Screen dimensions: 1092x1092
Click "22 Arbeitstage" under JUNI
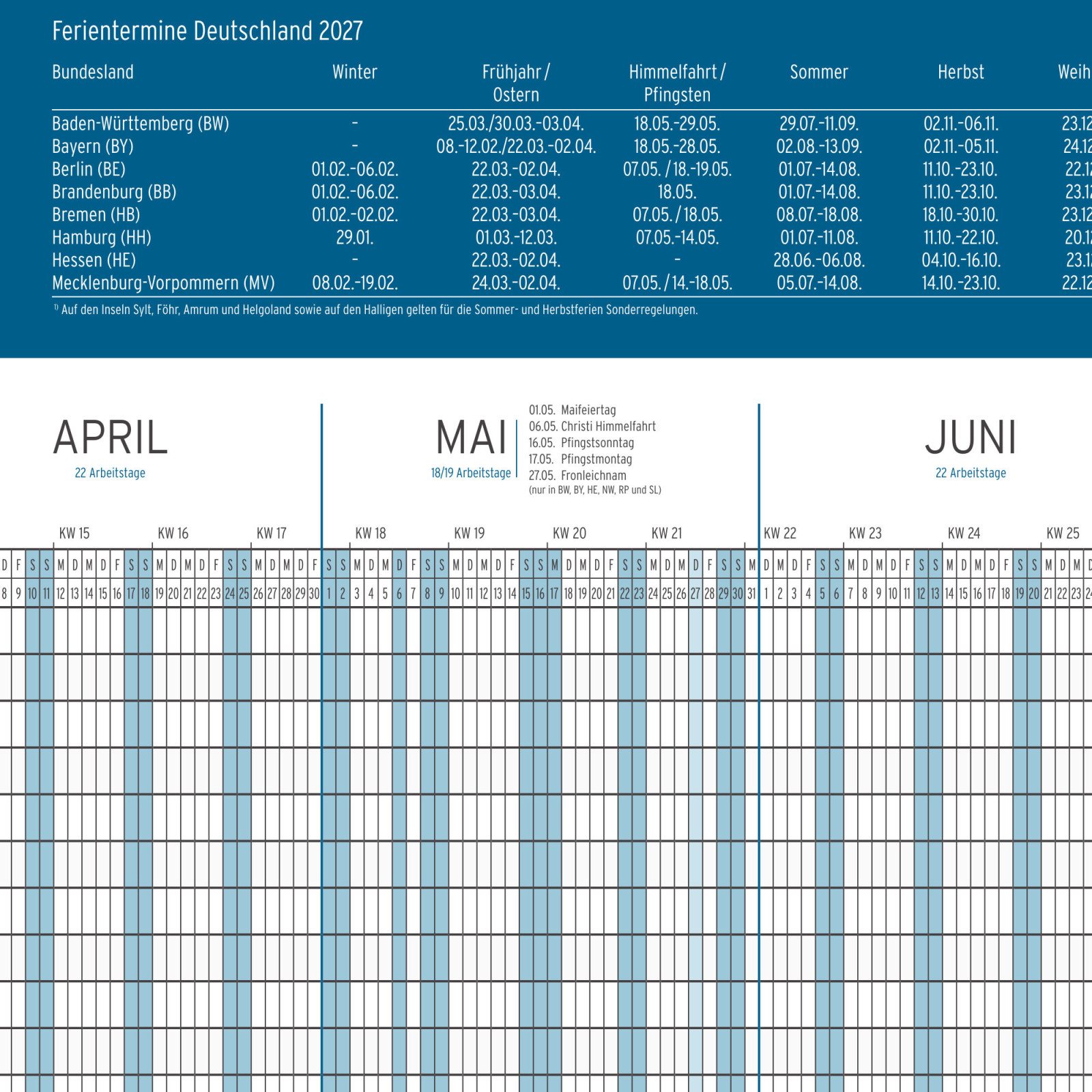(971, 473)
